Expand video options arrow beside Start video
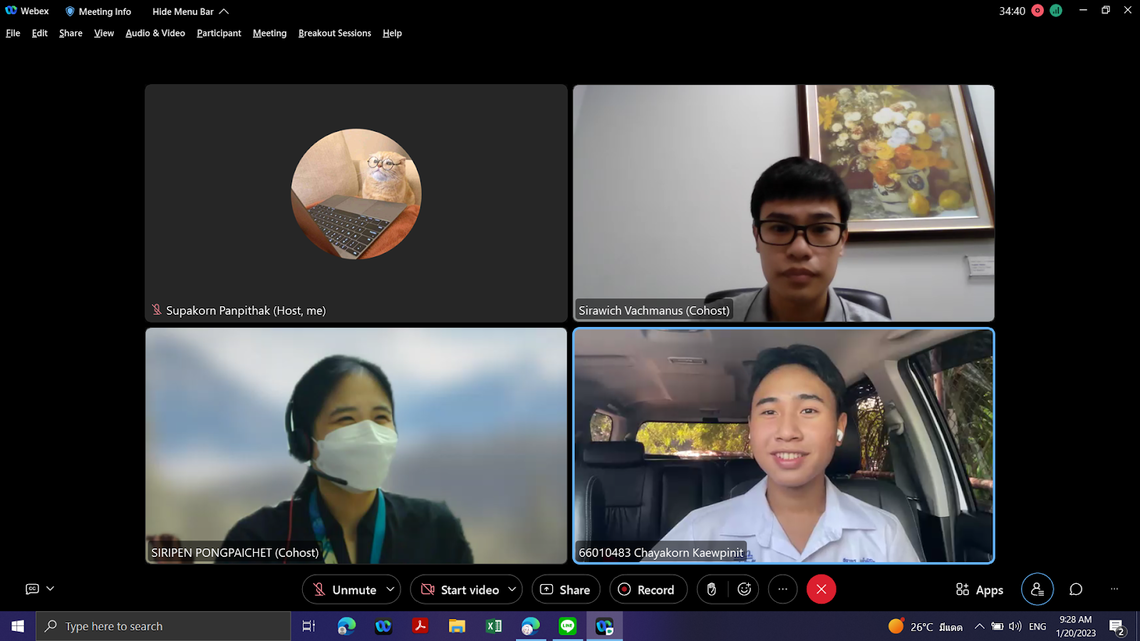Screen dimensions: 1140x641 [512, 590]
